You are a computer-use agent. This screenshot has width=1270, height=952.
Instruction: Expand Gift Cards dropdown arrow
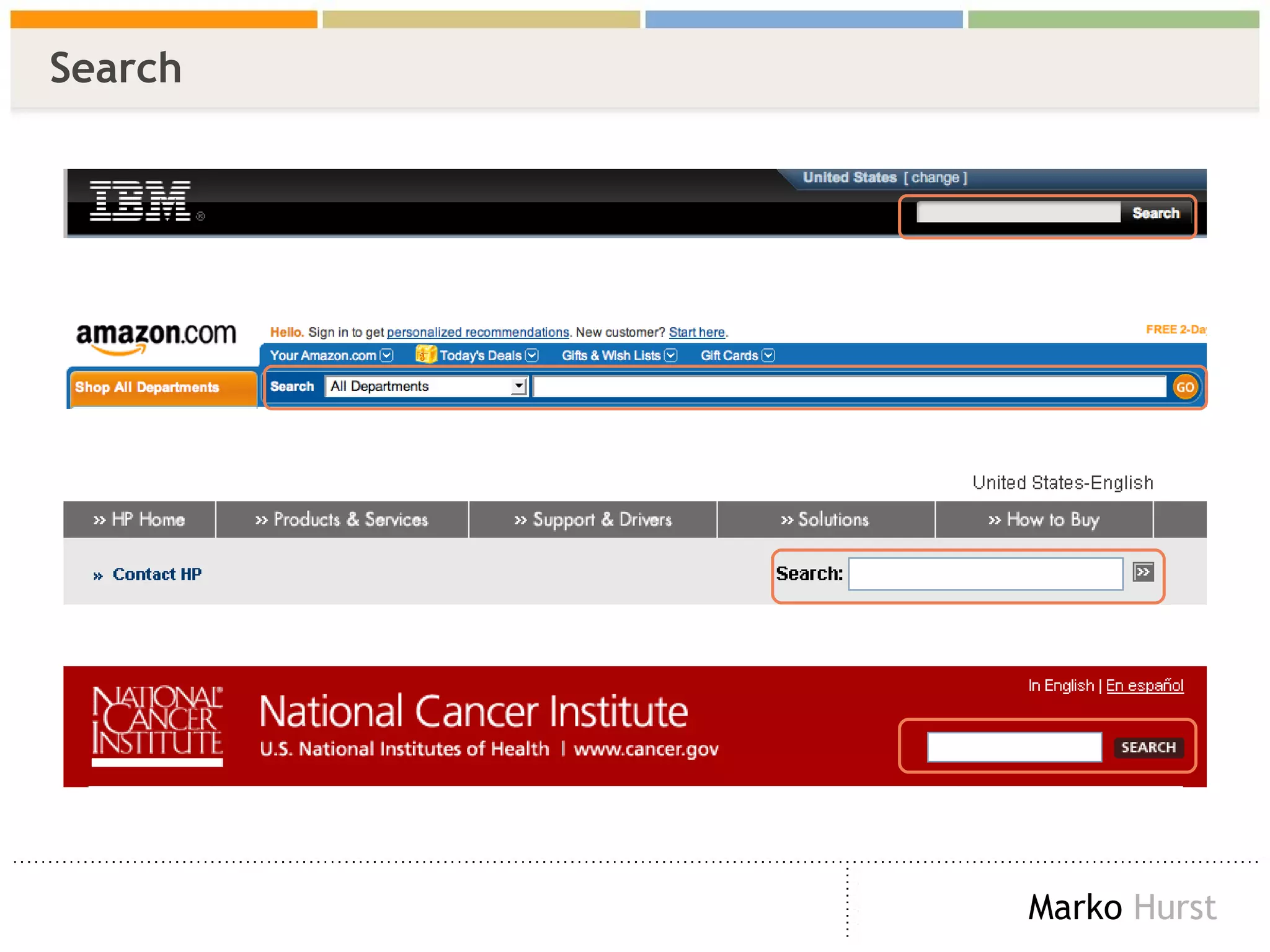tap(768, 355)
